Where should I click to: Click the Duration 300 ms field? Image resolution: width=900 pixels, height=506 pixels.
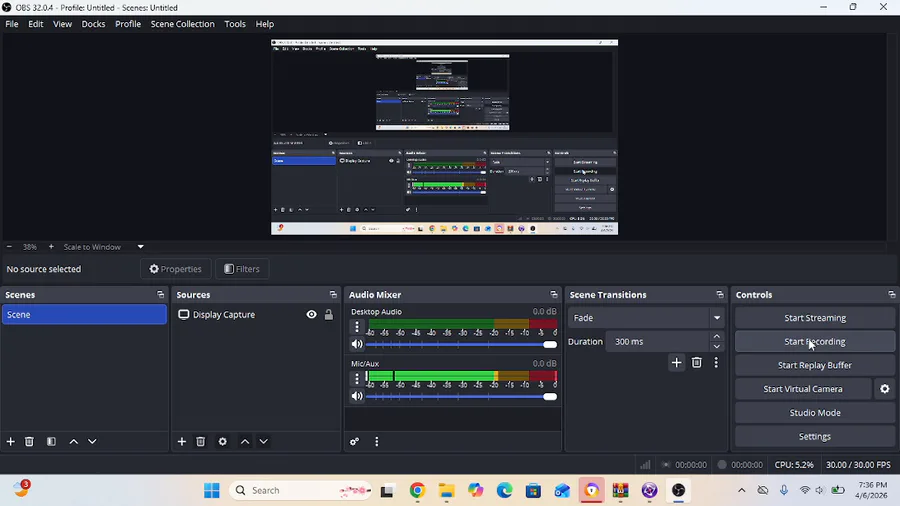pos(657,341)
